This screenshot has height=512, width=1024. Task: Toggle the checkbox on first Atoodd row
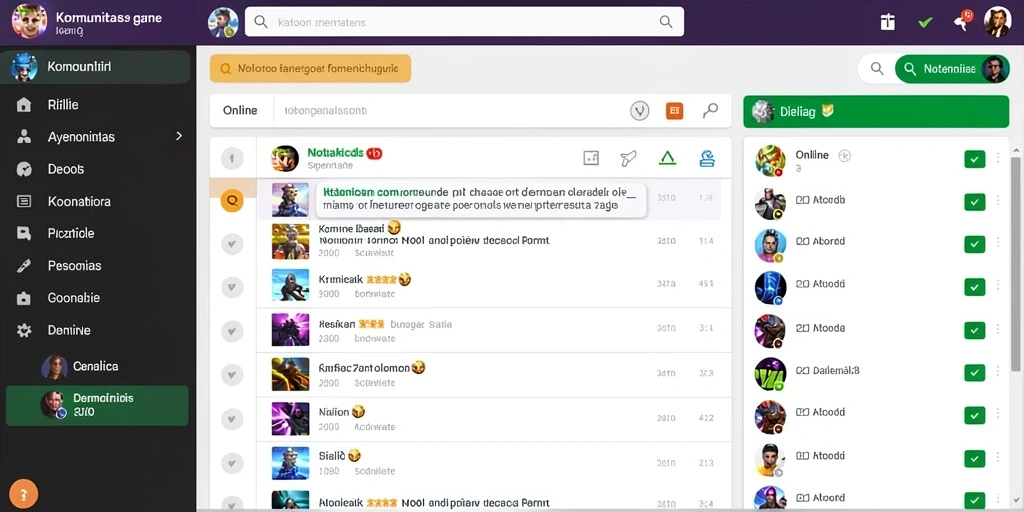[x=974, y=202]
